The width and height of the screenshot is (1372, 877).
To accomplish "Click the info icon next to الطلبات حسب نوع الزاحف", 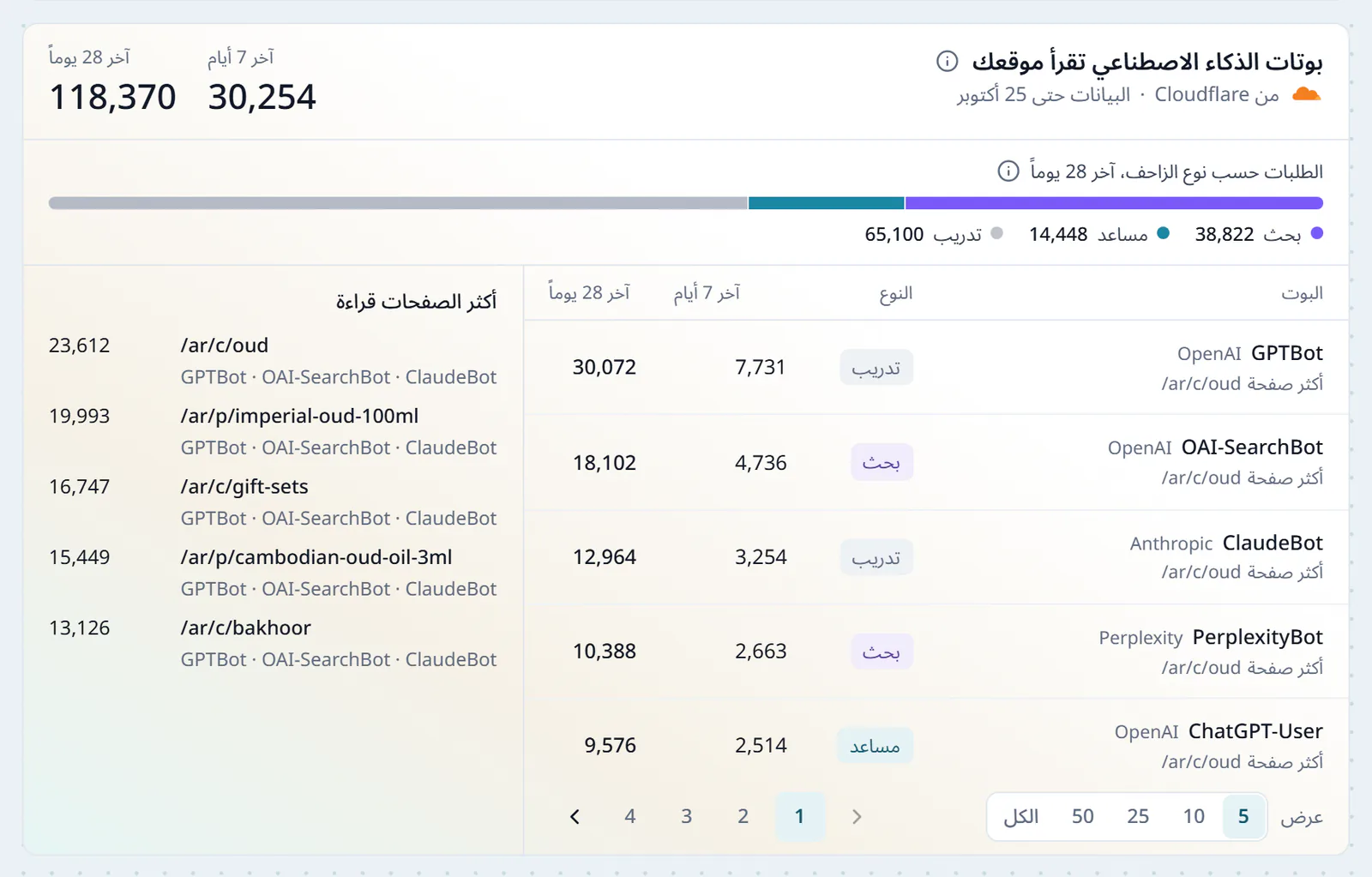I will tap(1008, 171).
